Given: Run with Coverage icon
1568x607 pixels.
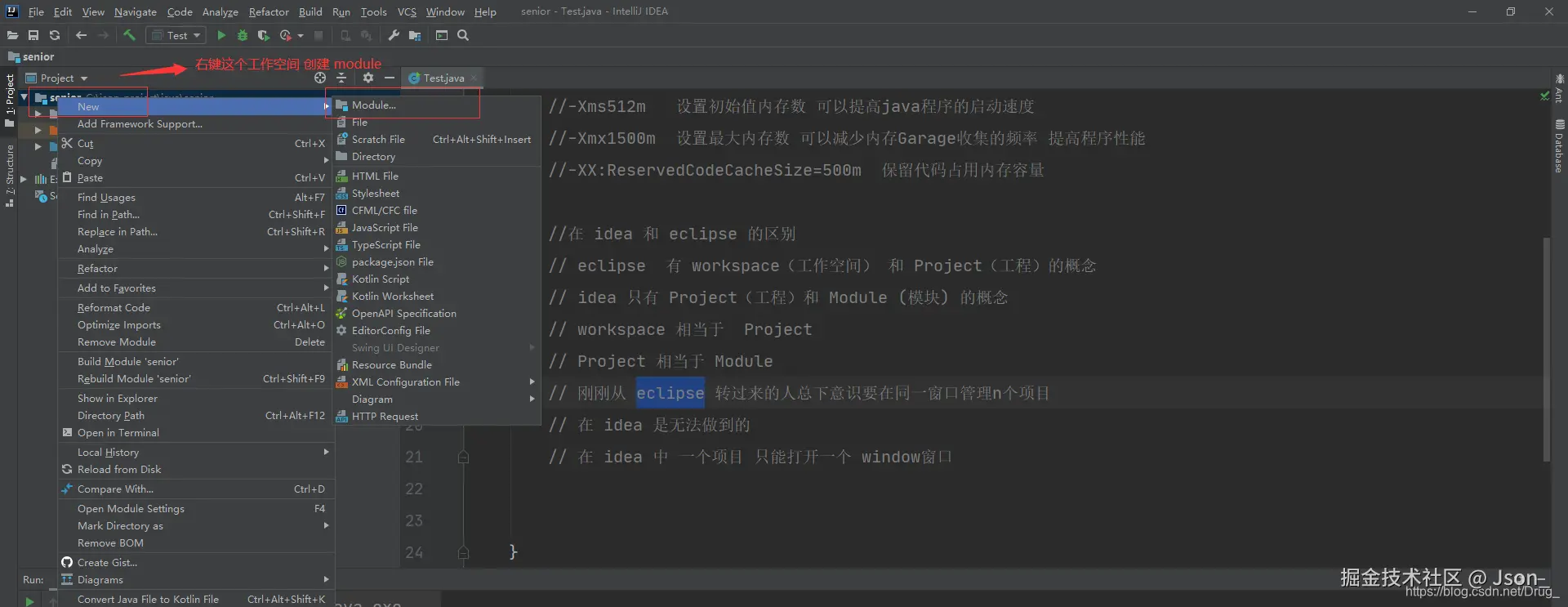Looking at the screenshot, I should pyautogui.click(x=263, y=35).
